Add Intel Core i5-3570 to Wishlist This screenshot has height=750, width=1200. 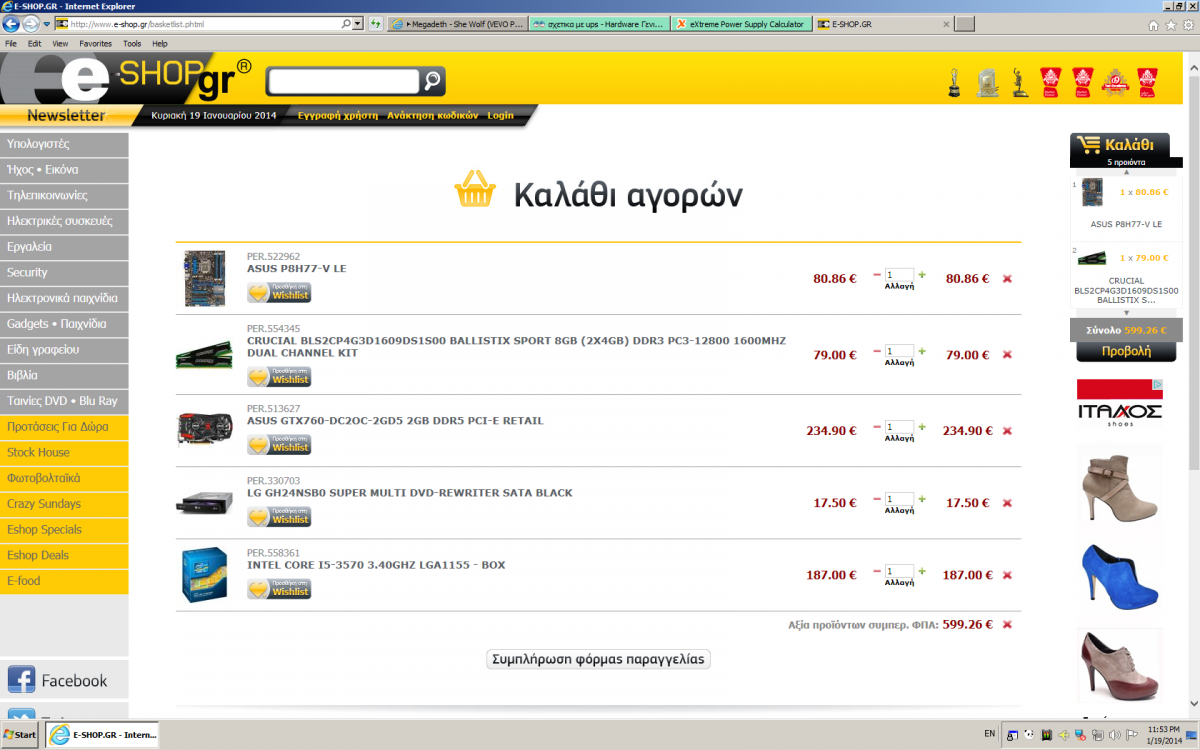279,589
